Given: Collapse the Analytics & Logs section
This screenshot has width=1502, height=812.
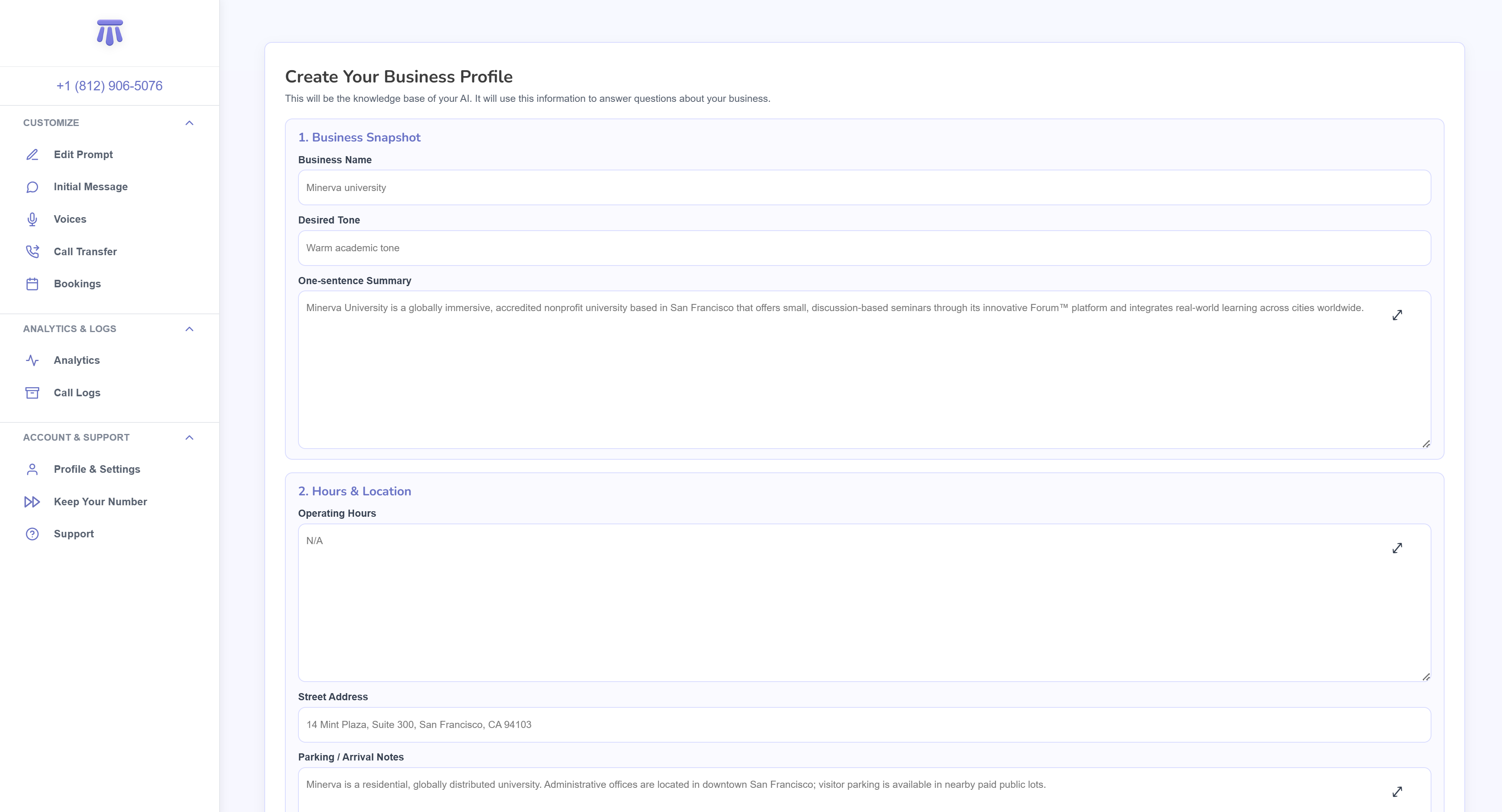Looking at the screenshot, I should pyautogui.click(x=189, y=329).
